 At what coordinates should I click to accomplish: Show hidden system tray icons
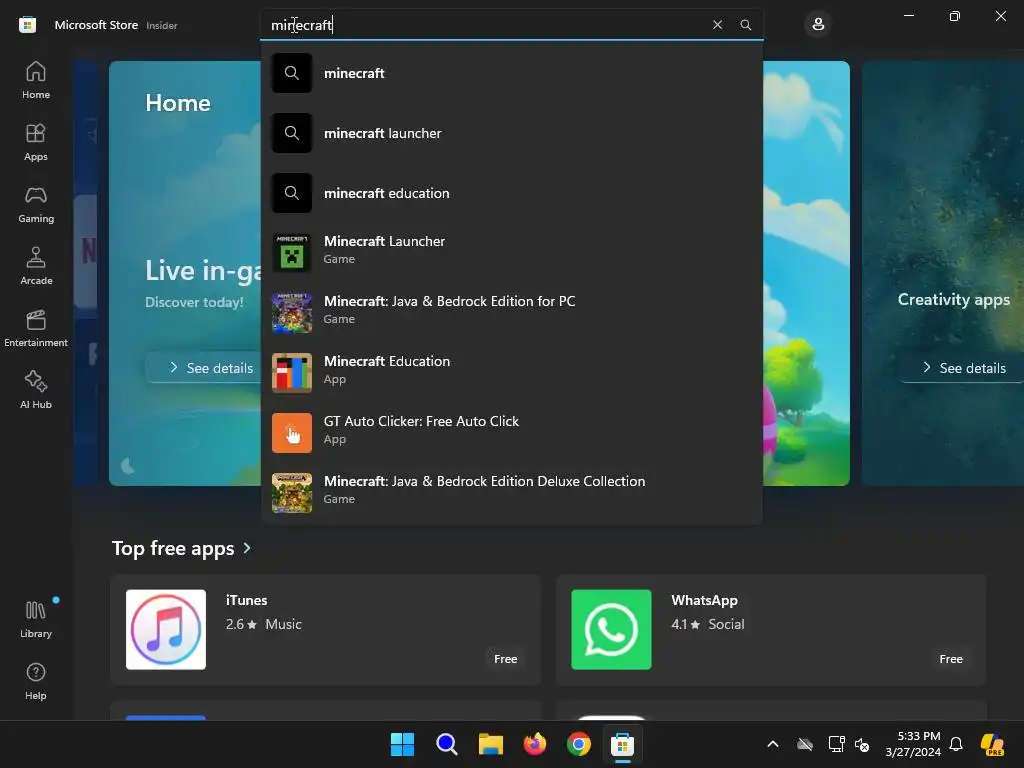click(x=773, y=744)
